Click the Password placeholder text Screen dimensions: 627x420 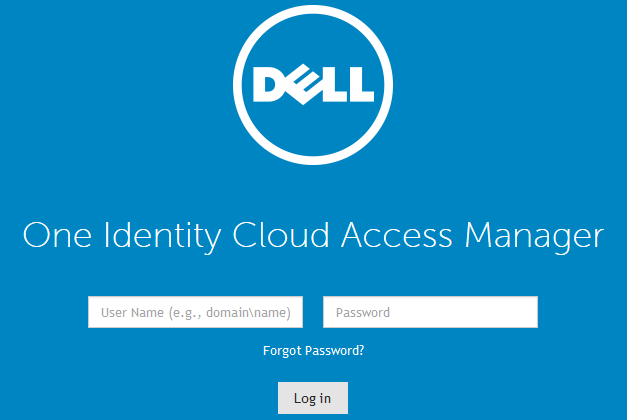tap(363, 313)
